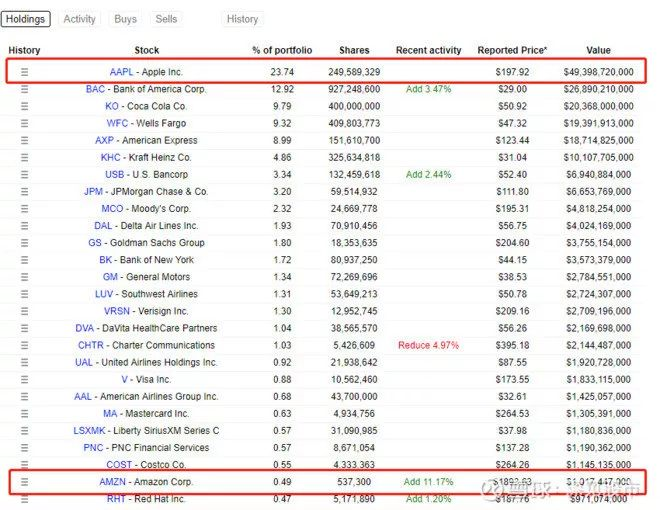Open the AAPL ticker link
The width and height of the screenshot is (660, 510).
coord(121,72)
